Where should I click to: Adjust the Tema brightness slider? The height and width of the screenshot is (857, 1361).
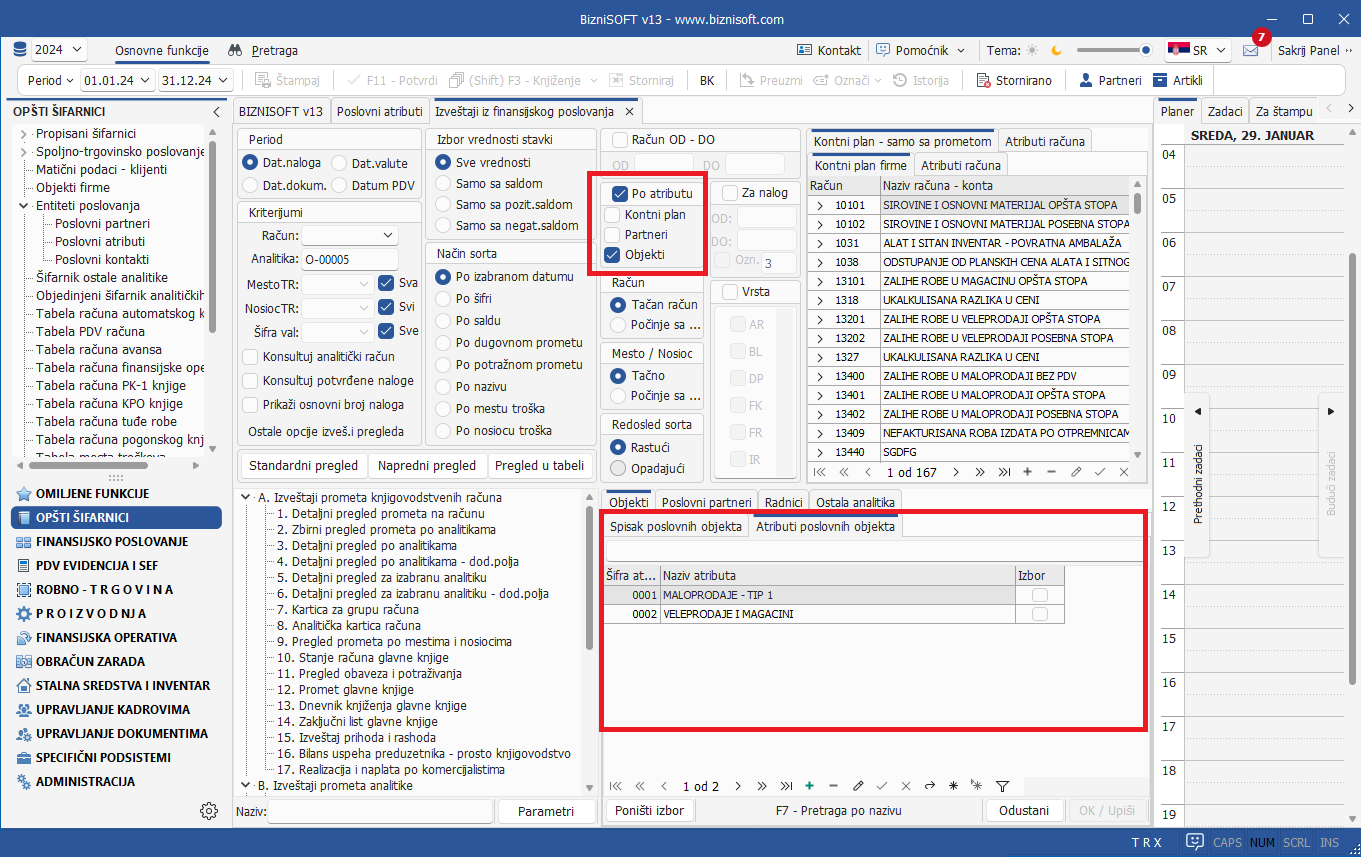[x=1145, y=50]
